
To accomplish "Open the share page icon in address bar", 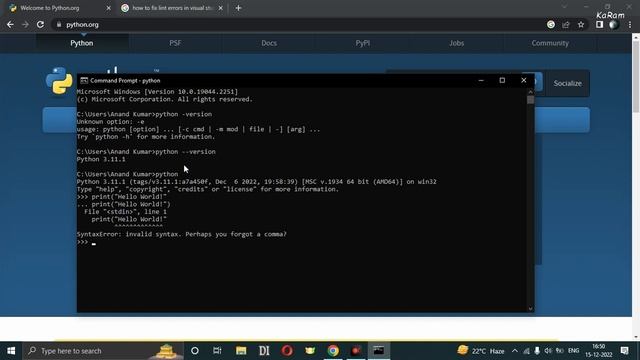I will (x=566, y=24).
